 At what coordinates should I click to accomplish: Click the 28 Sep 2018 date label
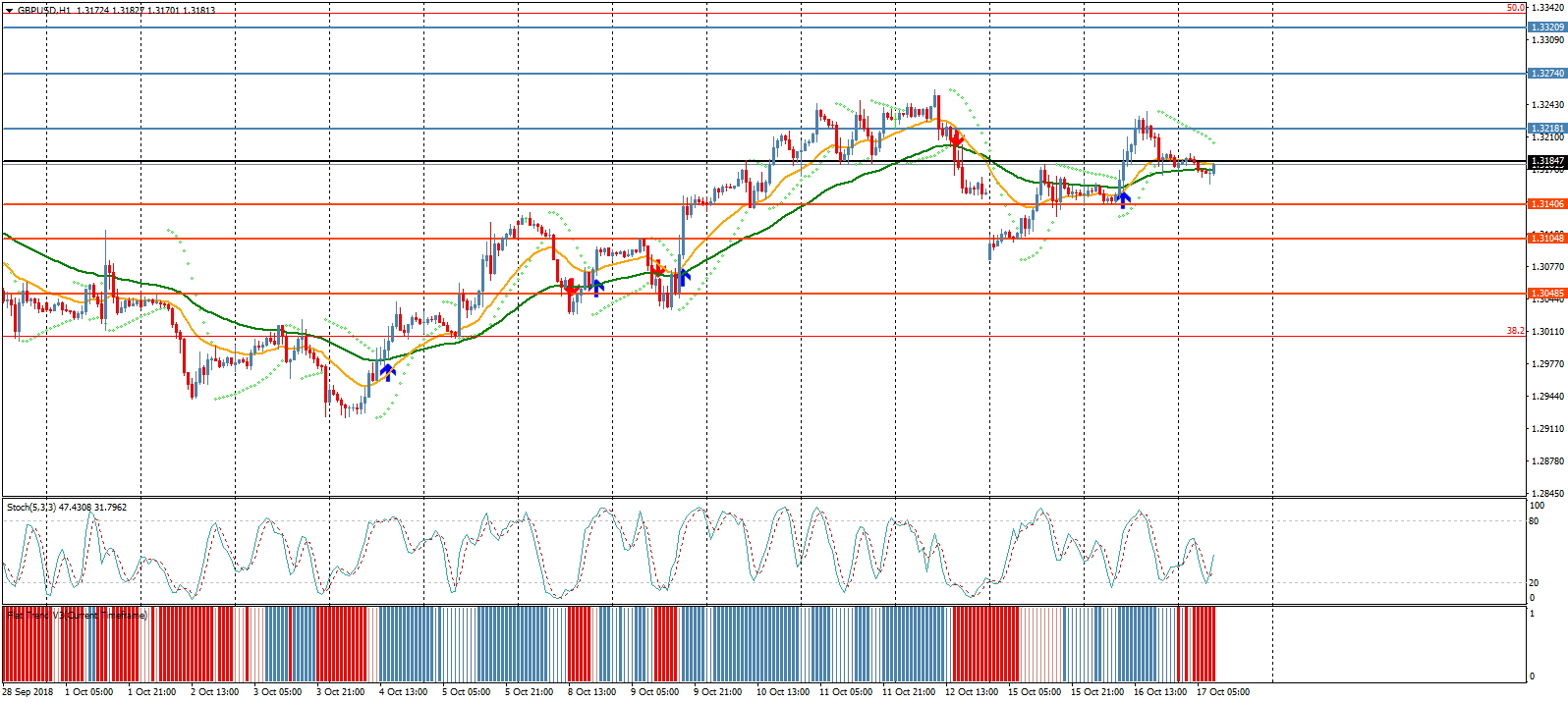28,692
